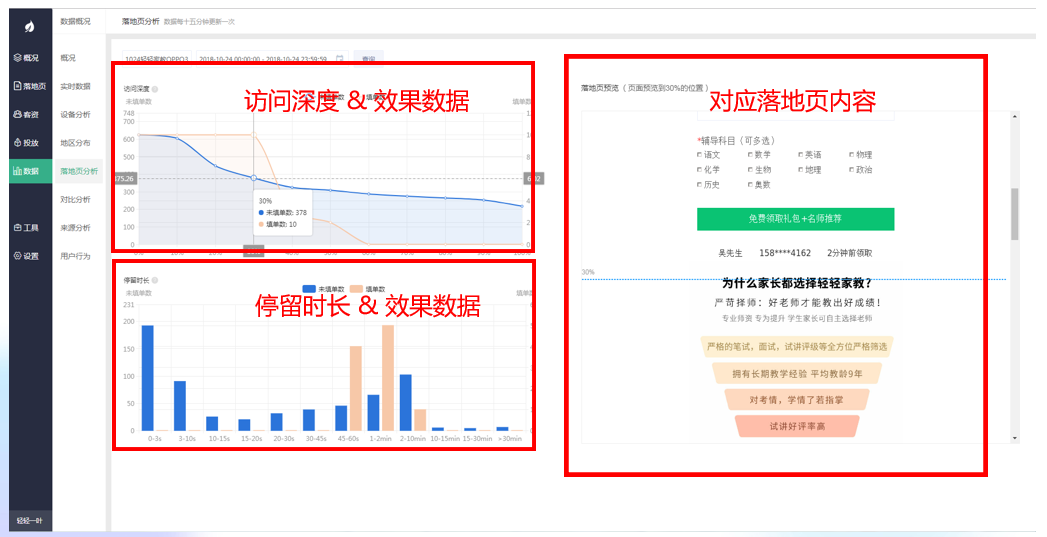Check the 历史 subject checkbox
Viewport: 1047px width, 537px height.
(x=700, y=185)
